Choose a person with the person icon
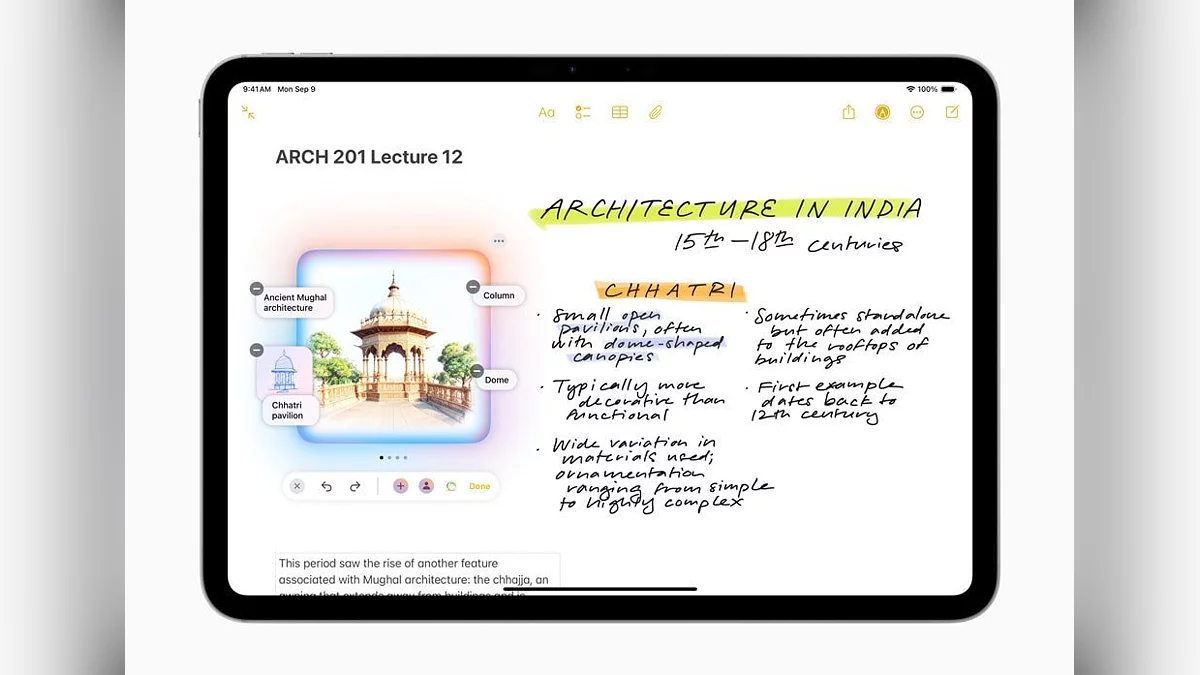 [426, 486]
